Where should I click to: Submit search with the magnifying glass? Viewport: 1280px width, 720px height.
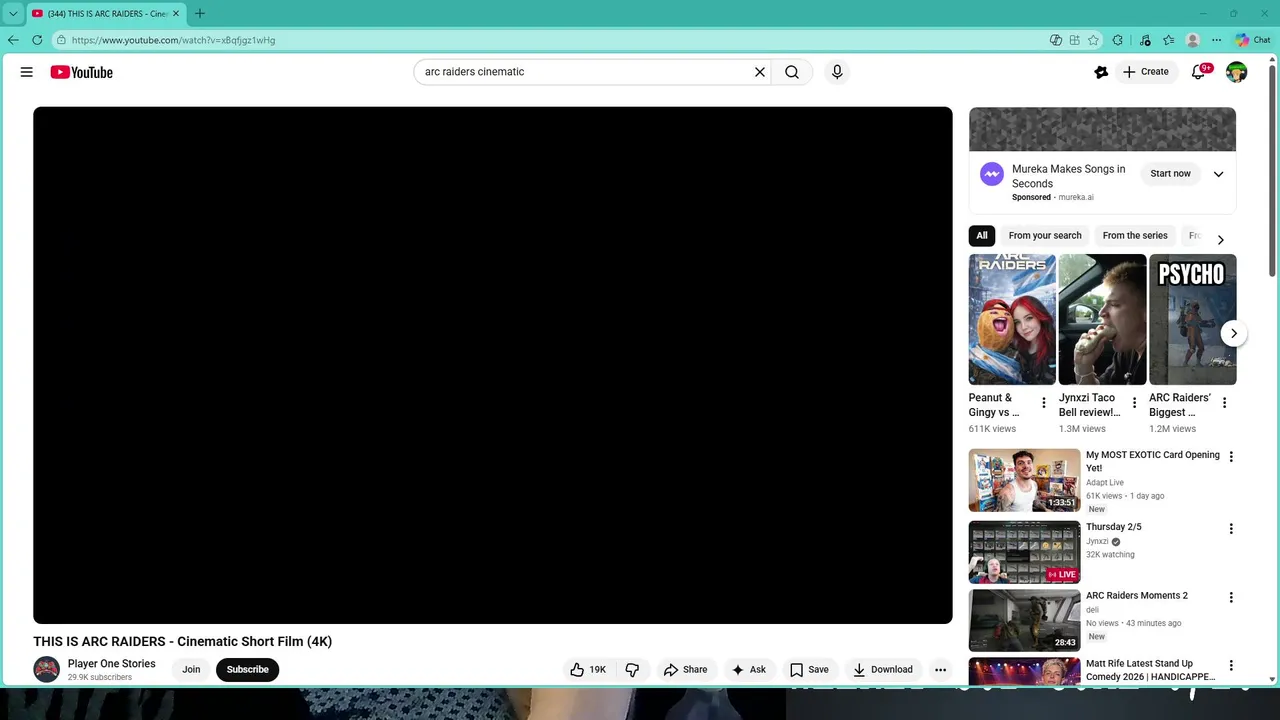(x=792, y=72)
